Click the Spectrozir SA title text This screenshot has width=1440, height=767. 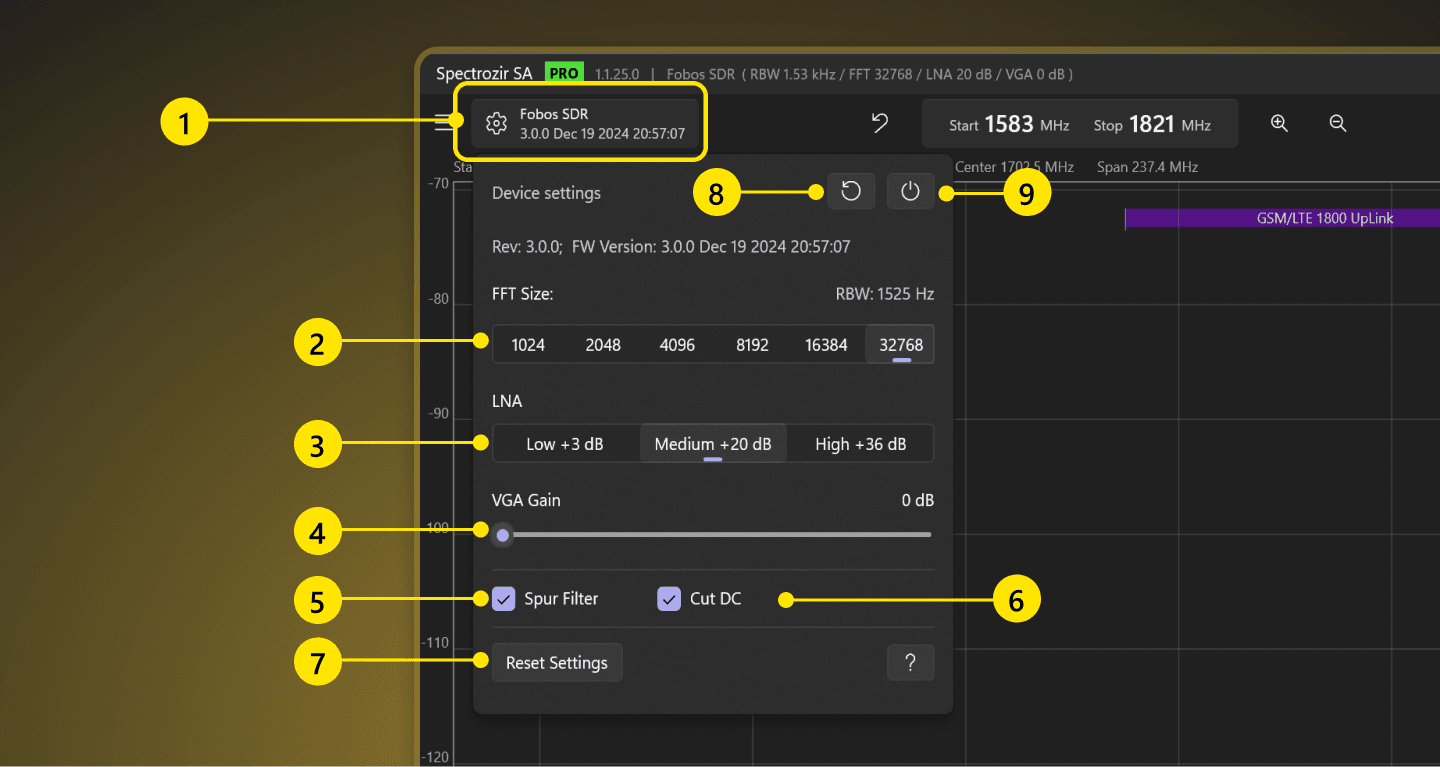[x=485, y=74]
